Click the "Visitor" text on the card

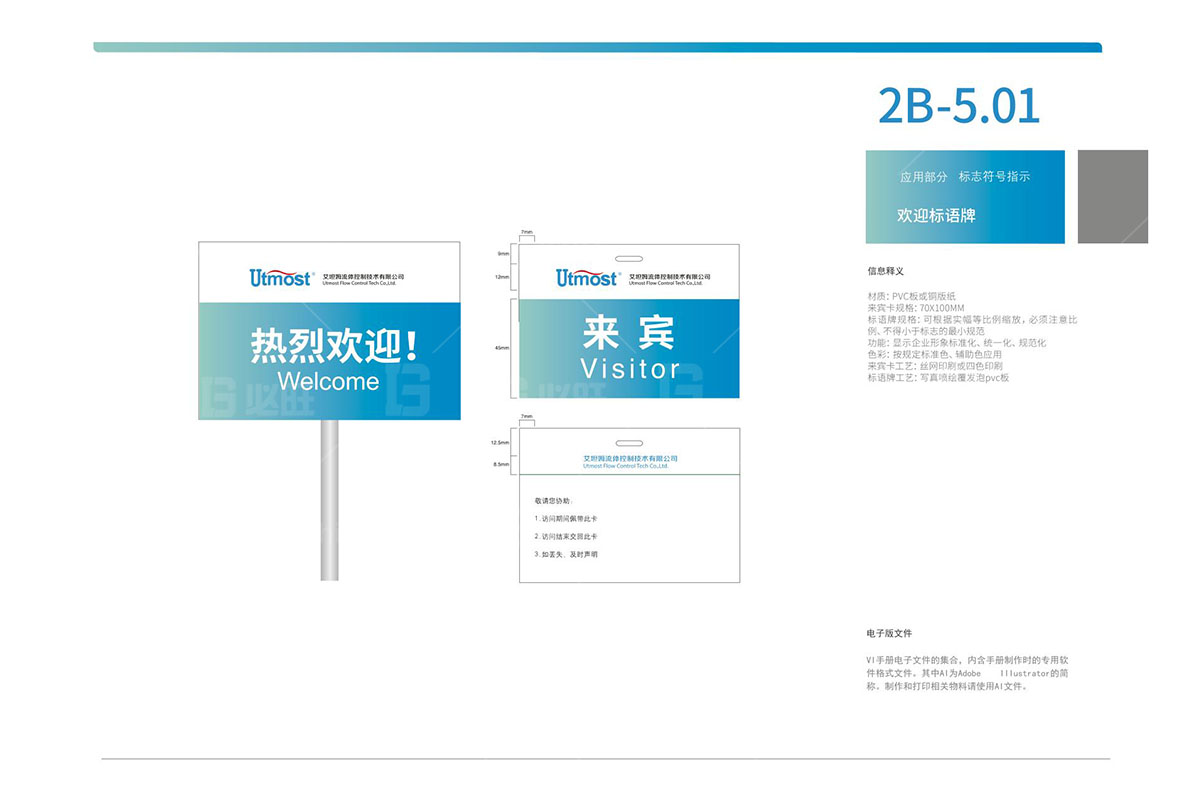(630, 368)
